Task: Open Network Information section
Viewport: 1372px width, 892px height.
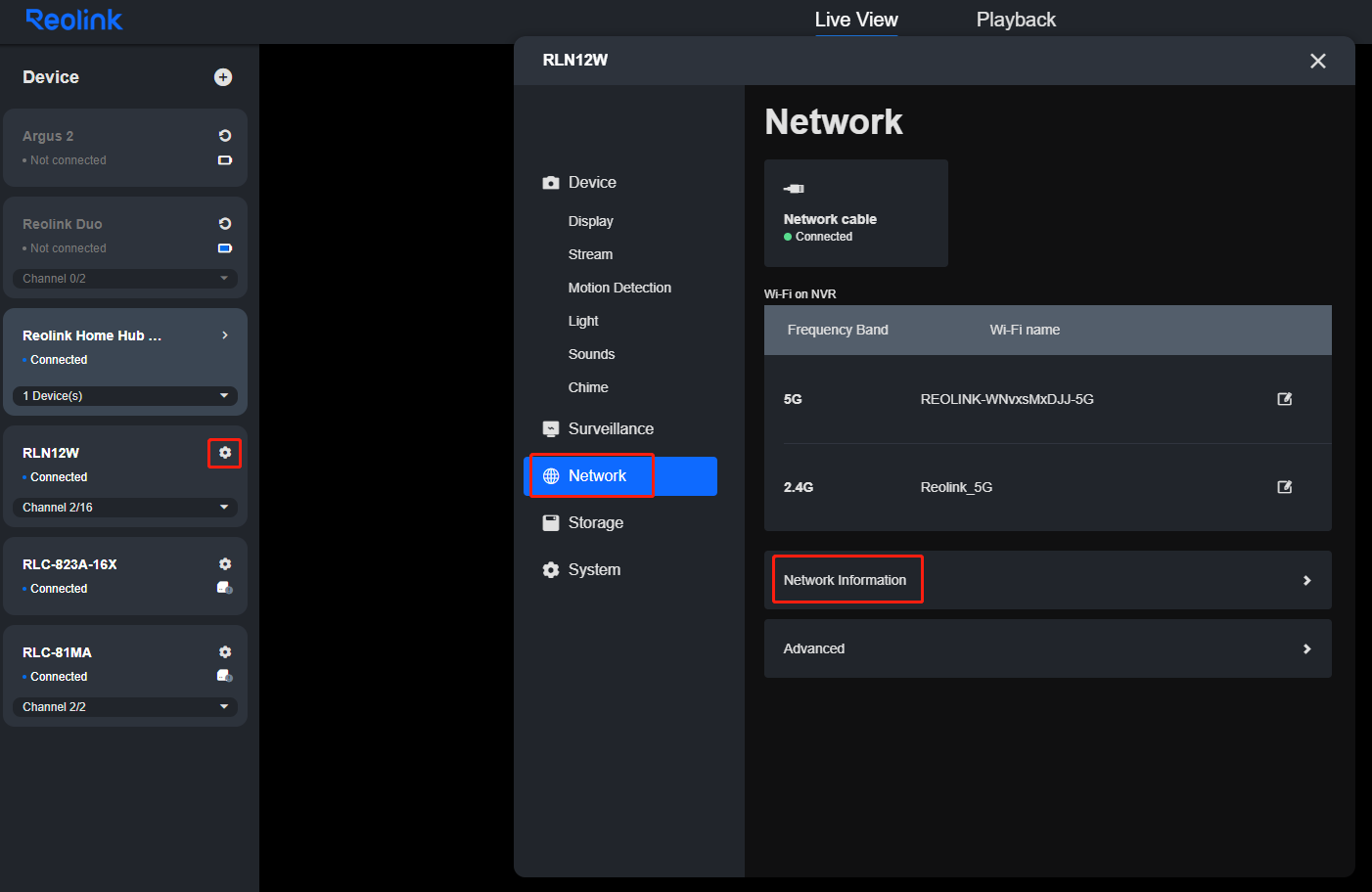Action: 1047,580
